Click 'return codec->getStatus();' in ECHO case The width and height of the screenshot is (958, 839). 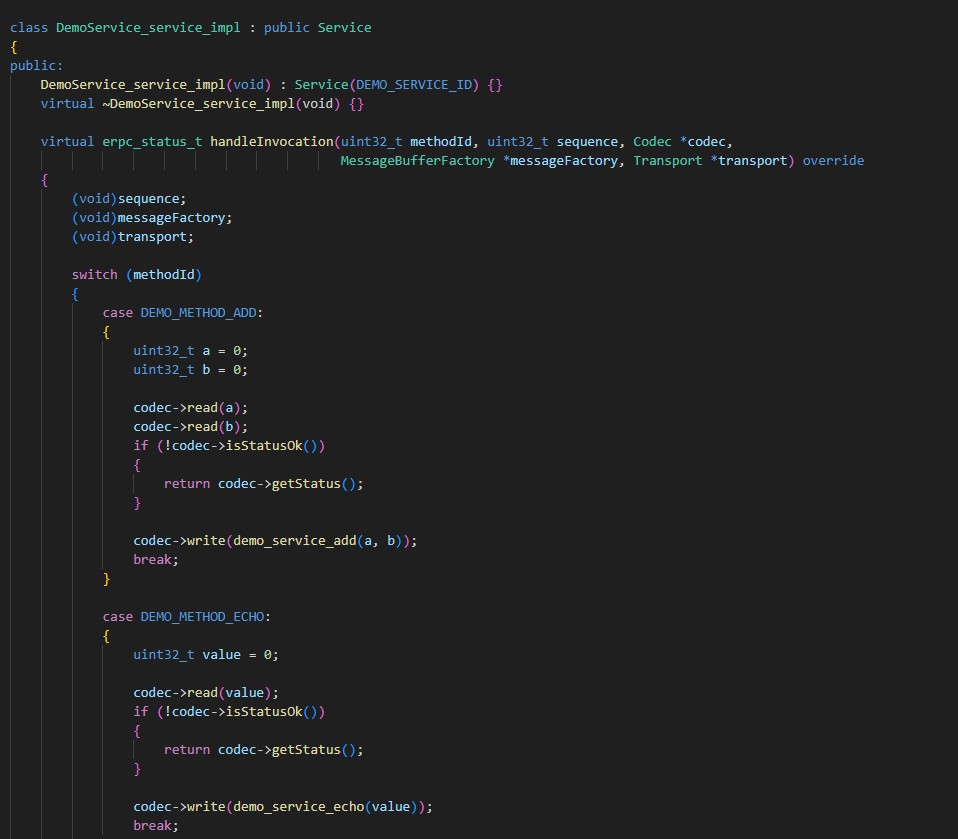click(263, 750)
